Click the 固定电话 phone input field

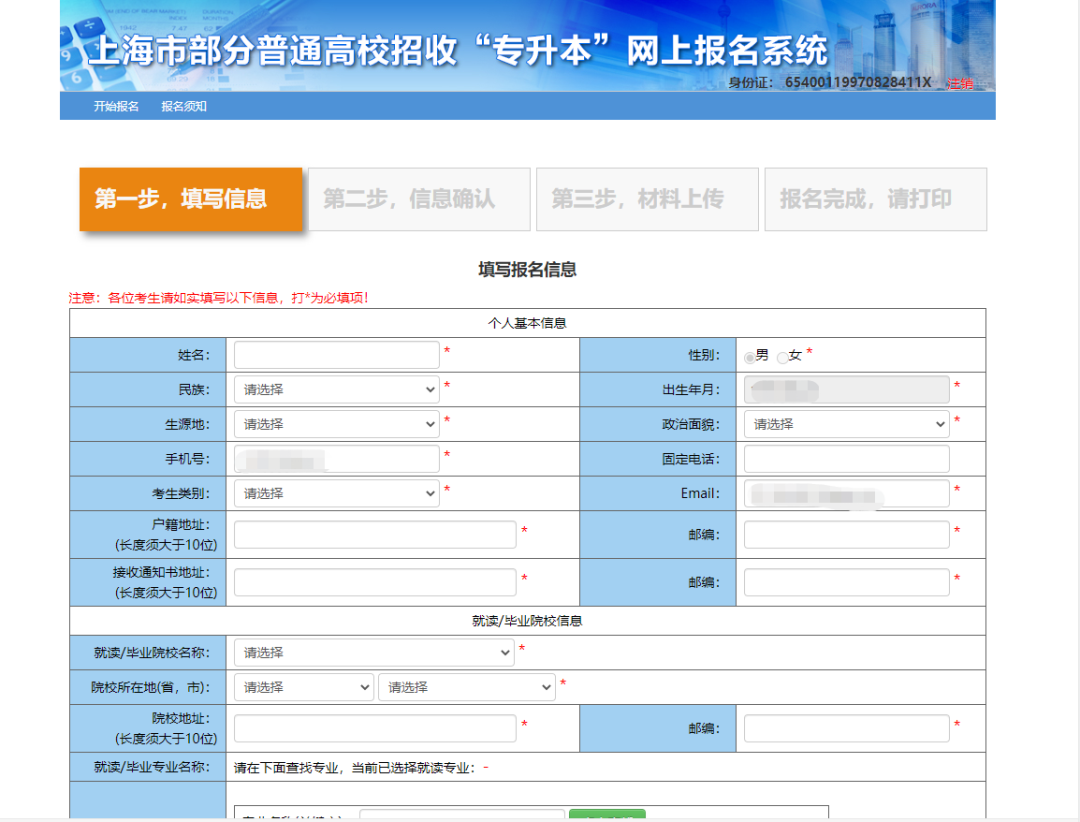(846, 458)
